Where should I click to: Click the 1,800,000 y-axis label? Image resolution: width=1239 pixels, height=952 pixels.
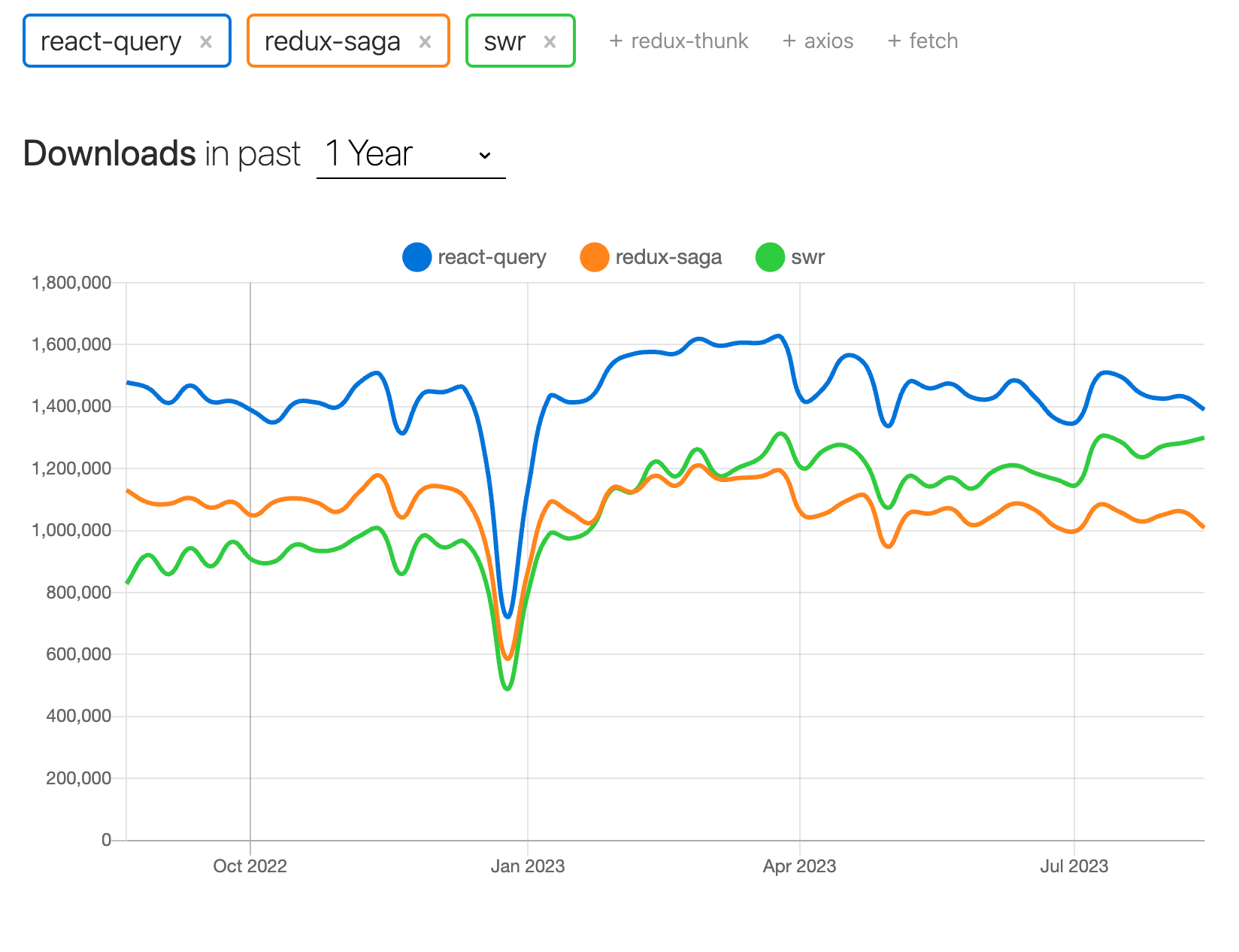(71, 283)
